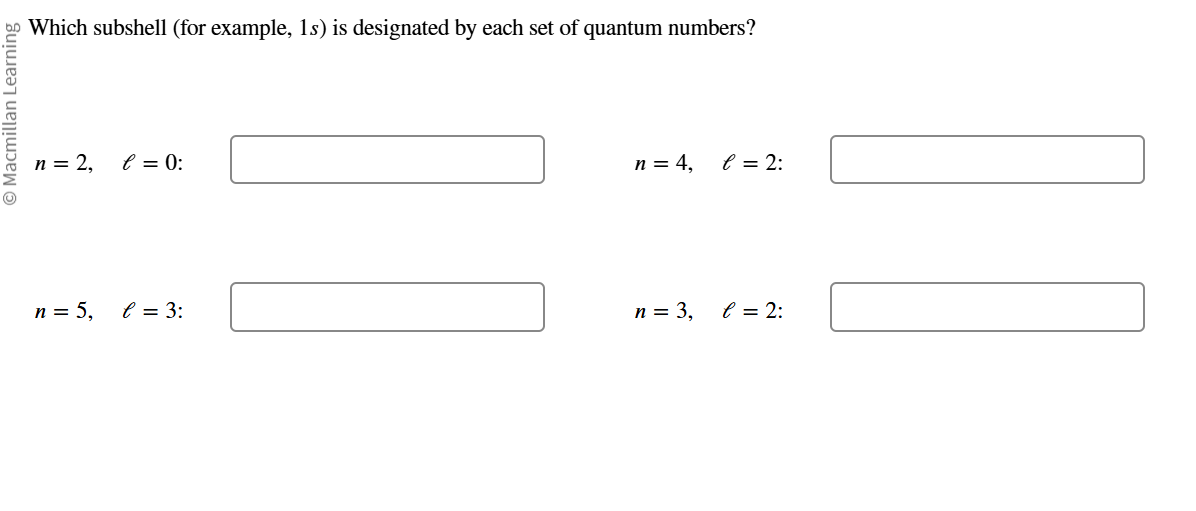Focus the answer field for n = 4, ℓ = 2
Screen dimensions: 1196x511
987,159
